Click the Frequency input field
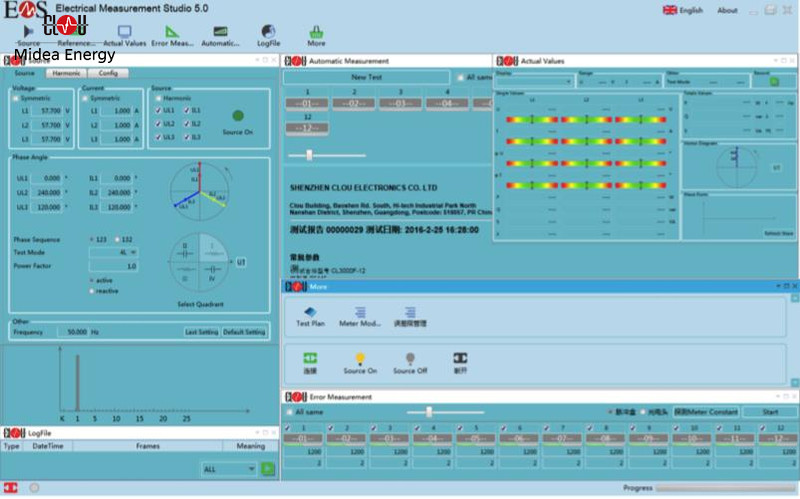The image size is (800, 499). [73, 332]
